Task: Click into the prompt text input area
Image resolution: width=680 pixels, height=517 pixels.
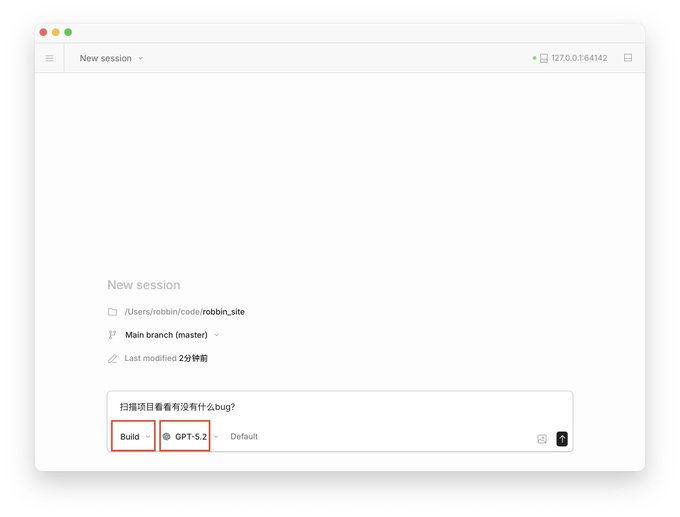Action: 340,407
